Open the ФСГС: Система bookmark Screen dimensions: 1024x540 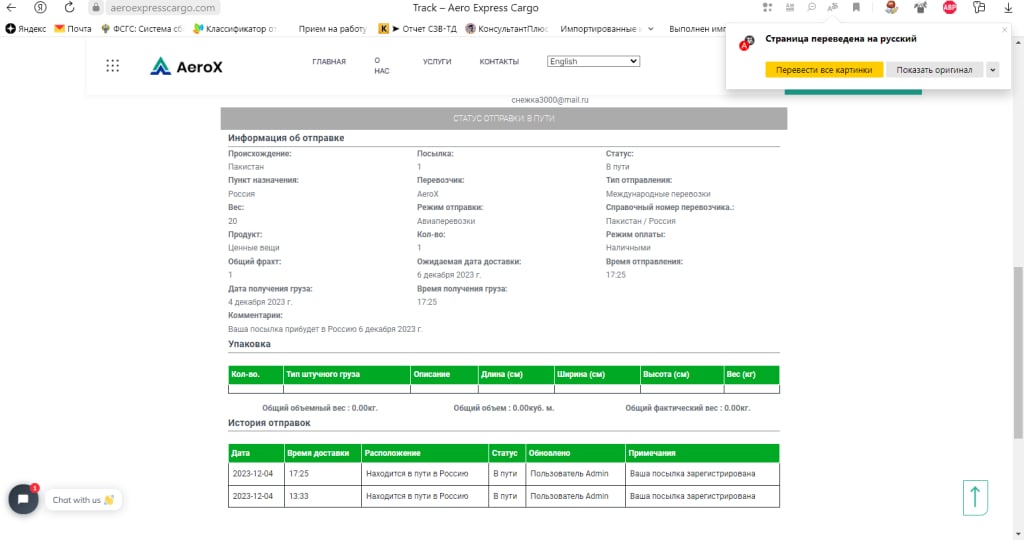[142, 29]
